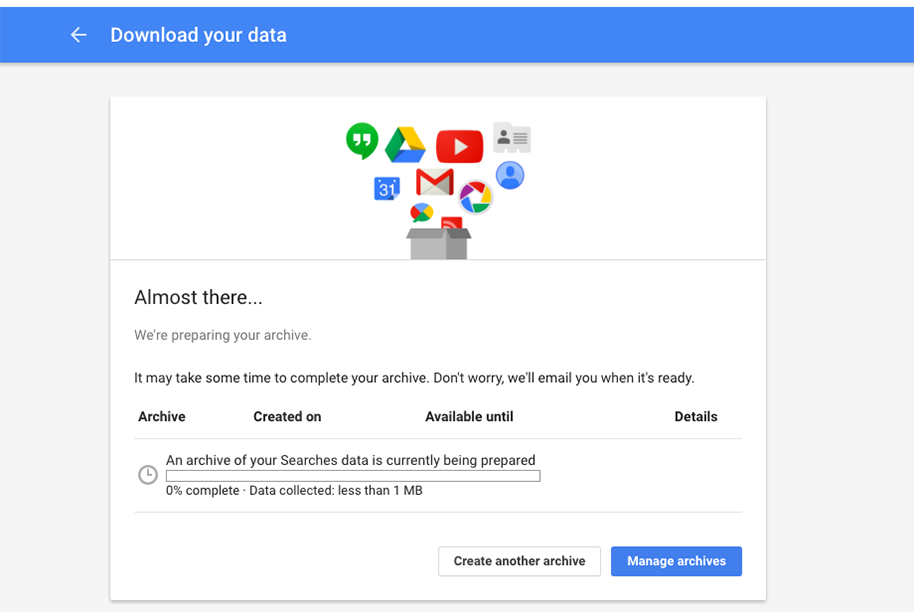Click the Create another archive button

pos(519,561)
